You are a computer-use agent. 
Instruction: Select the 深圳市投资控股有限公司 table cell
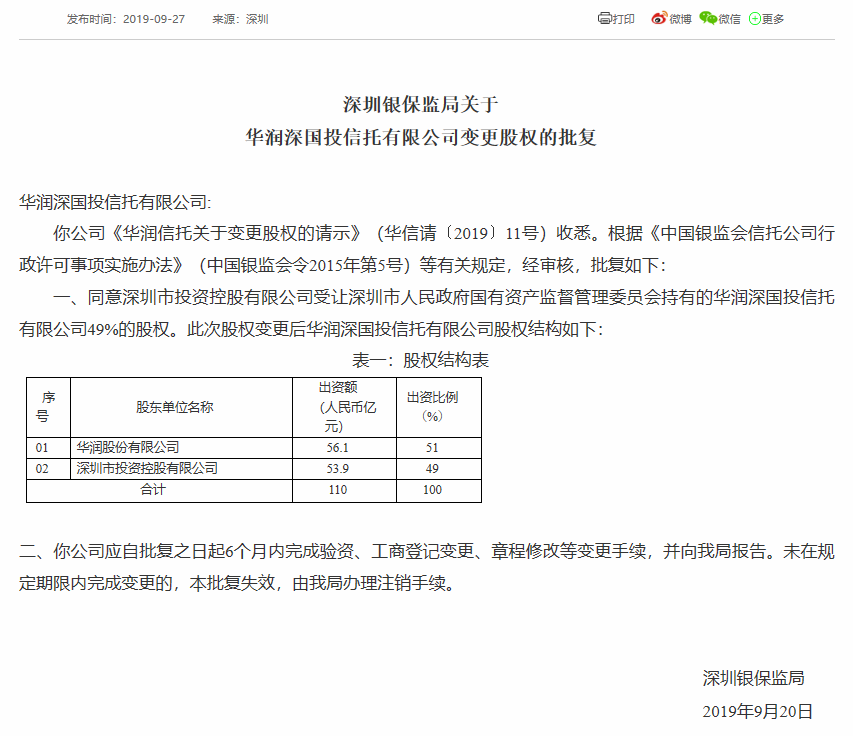click(147, 468)
